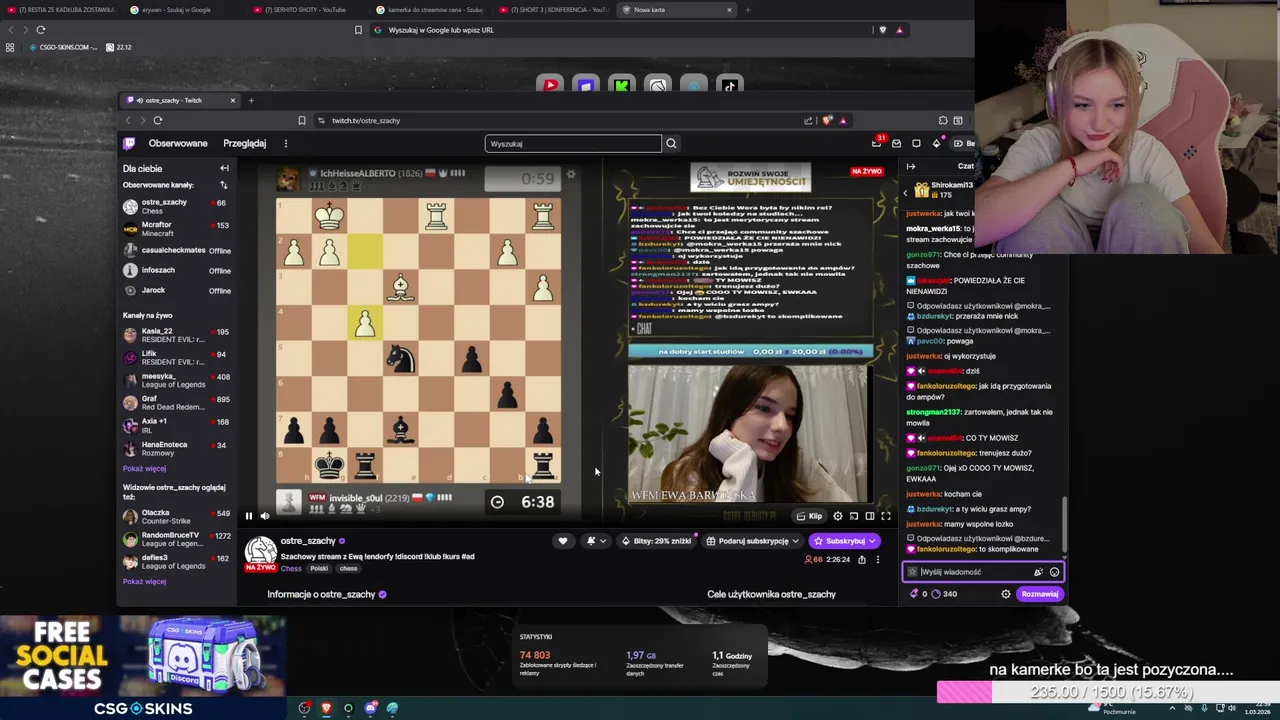Viewport: 1280px width, 720px height.
Task: Select meesyka_ live channel in sidebar
Action: pyautogui.click(x=176, y=380)
